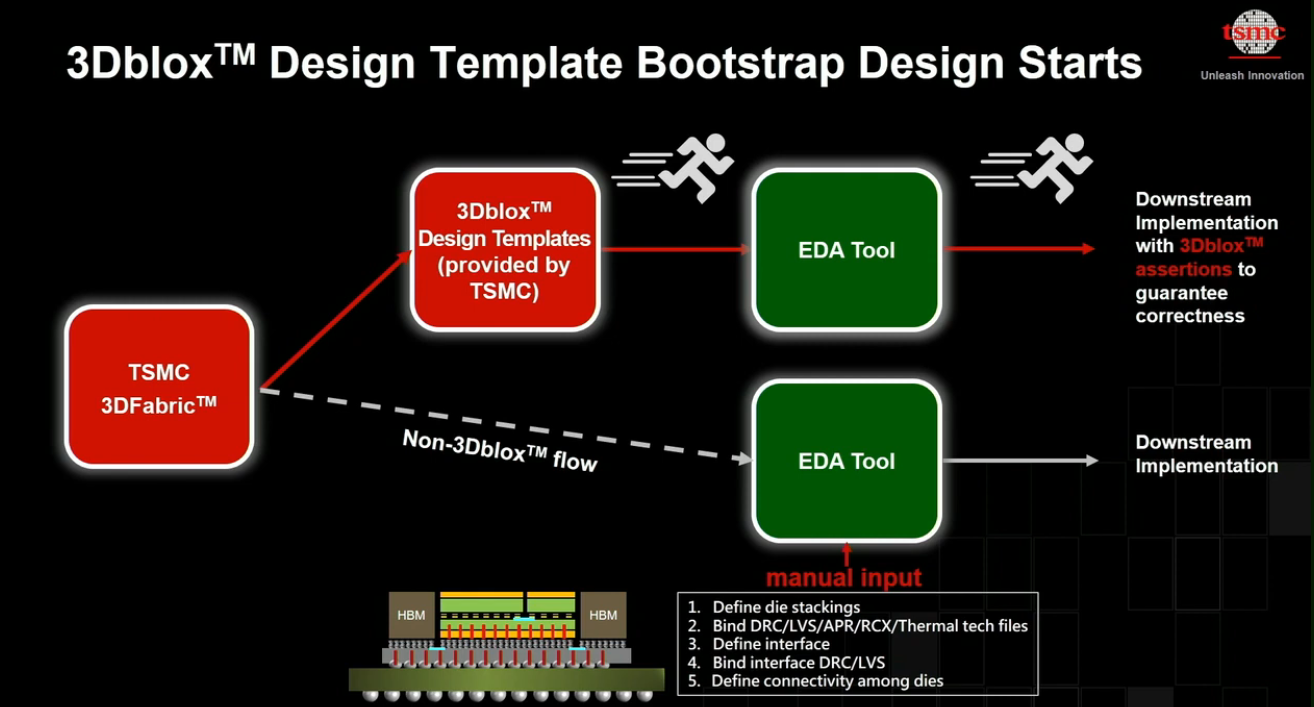The image size is (1314, 707).
Task: Click the red upward arrow above manual input
Action: coord(846,553)
